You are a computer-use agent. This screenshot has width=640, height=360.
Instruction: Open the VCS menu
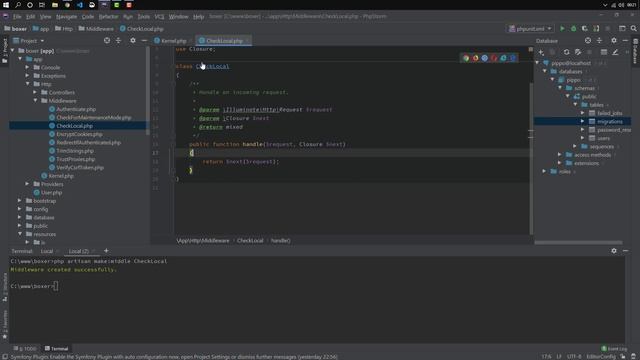[x=159, y=17]
